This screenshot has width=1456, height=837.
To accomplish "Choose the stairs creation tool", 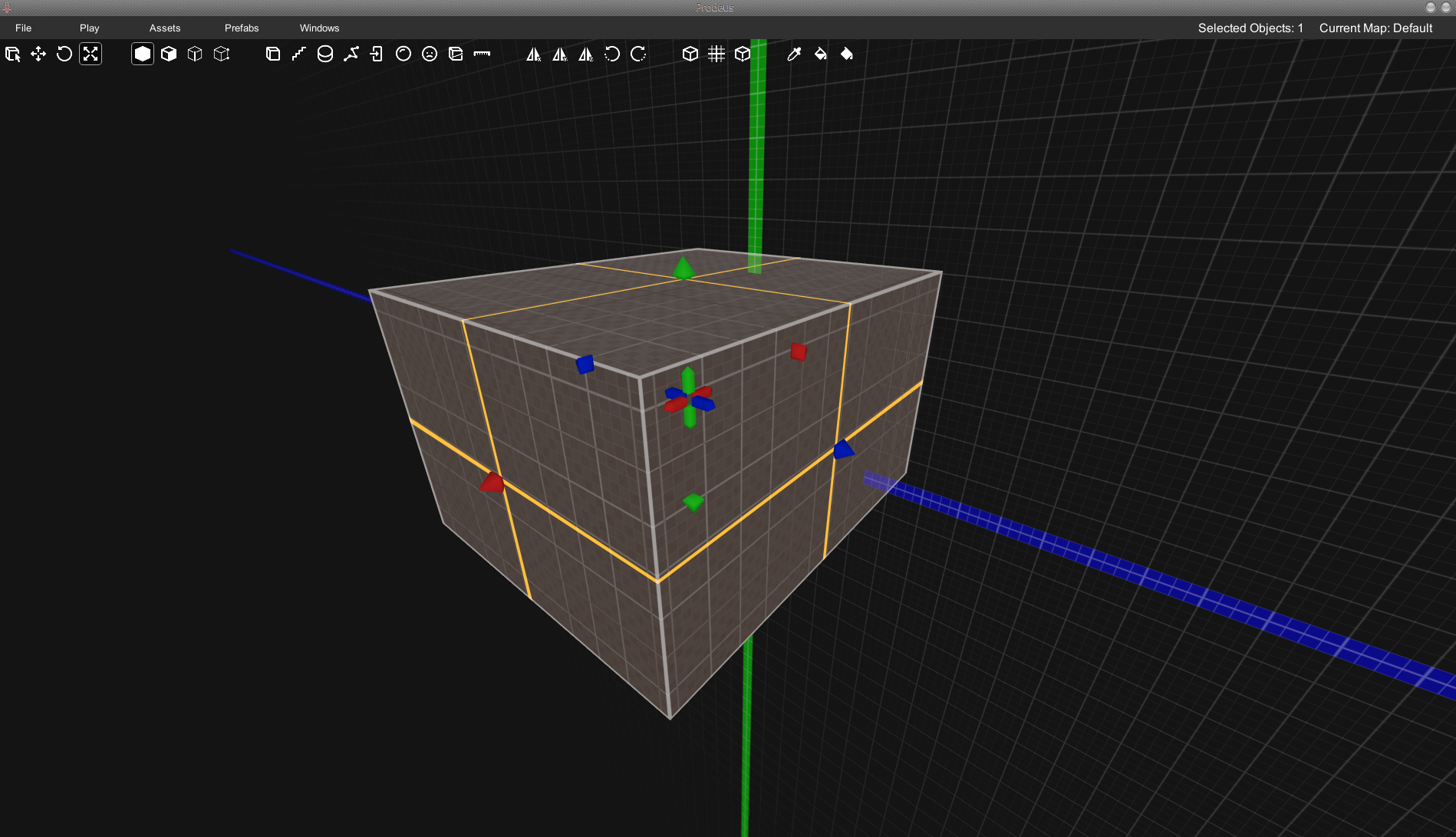I will coord(299,54).
